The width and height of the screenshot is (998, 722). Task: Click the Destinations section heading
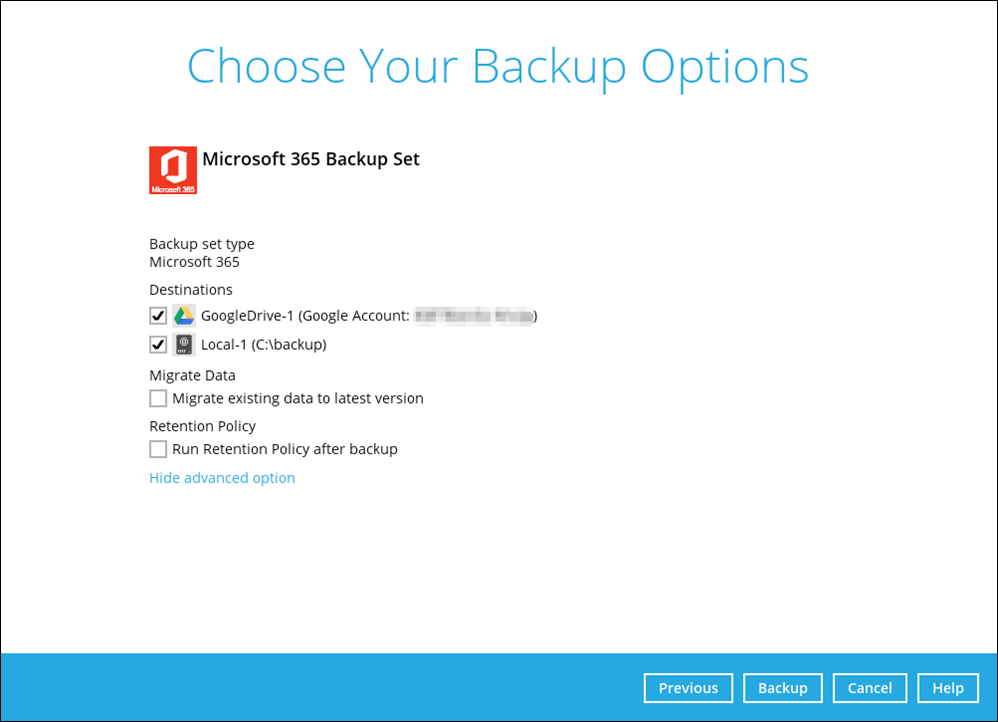click(x=191, y=290)
